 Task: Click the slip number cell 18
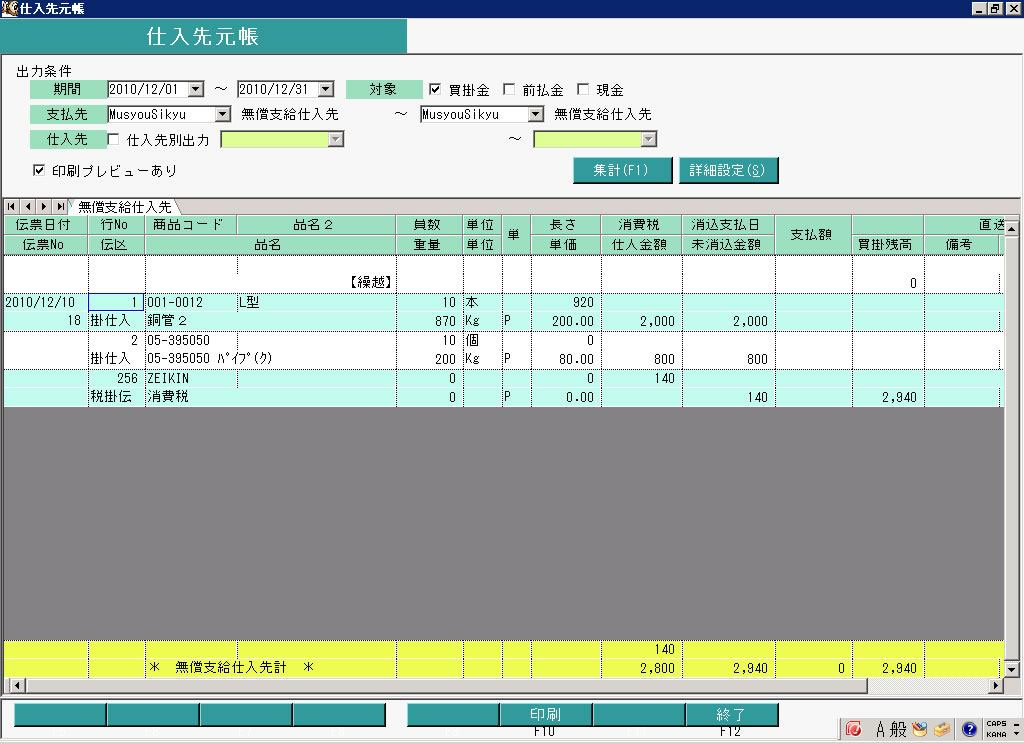45,321
